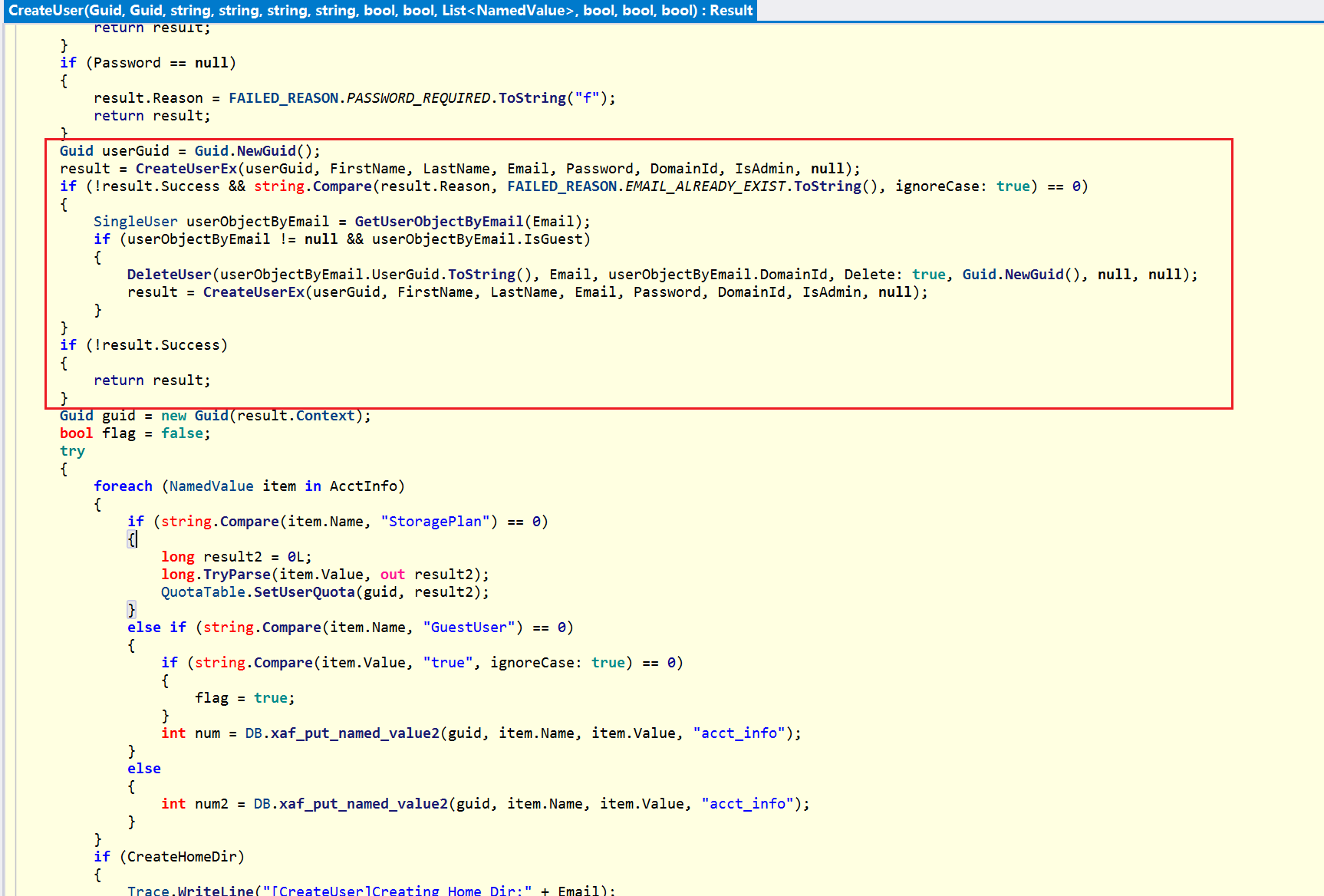
Task: Click xaf_put_named_value2 on the 'int num2' line
Action: 364,804
